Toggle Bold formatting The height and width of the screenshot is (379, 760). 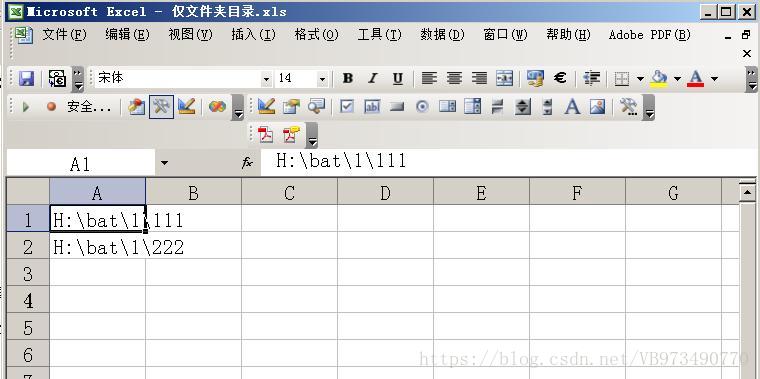[347, 78]
